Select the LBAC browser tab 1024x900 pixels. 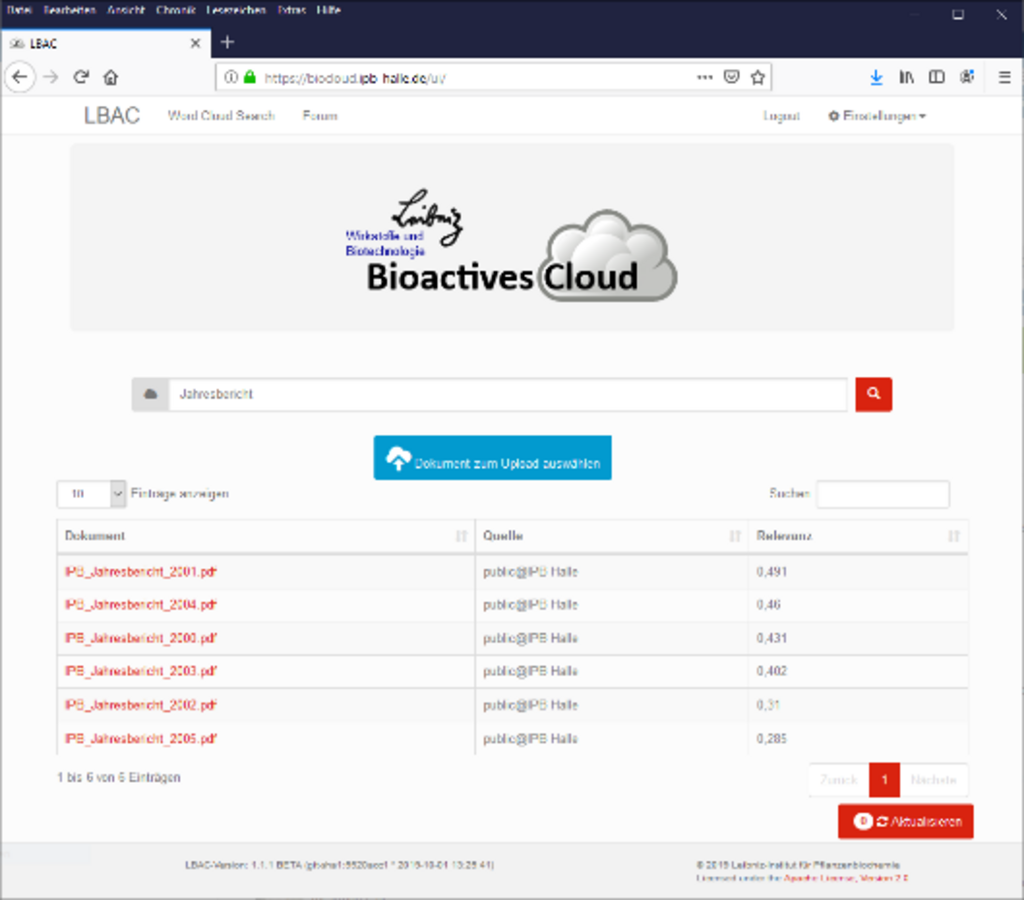[x=106, y=43]
